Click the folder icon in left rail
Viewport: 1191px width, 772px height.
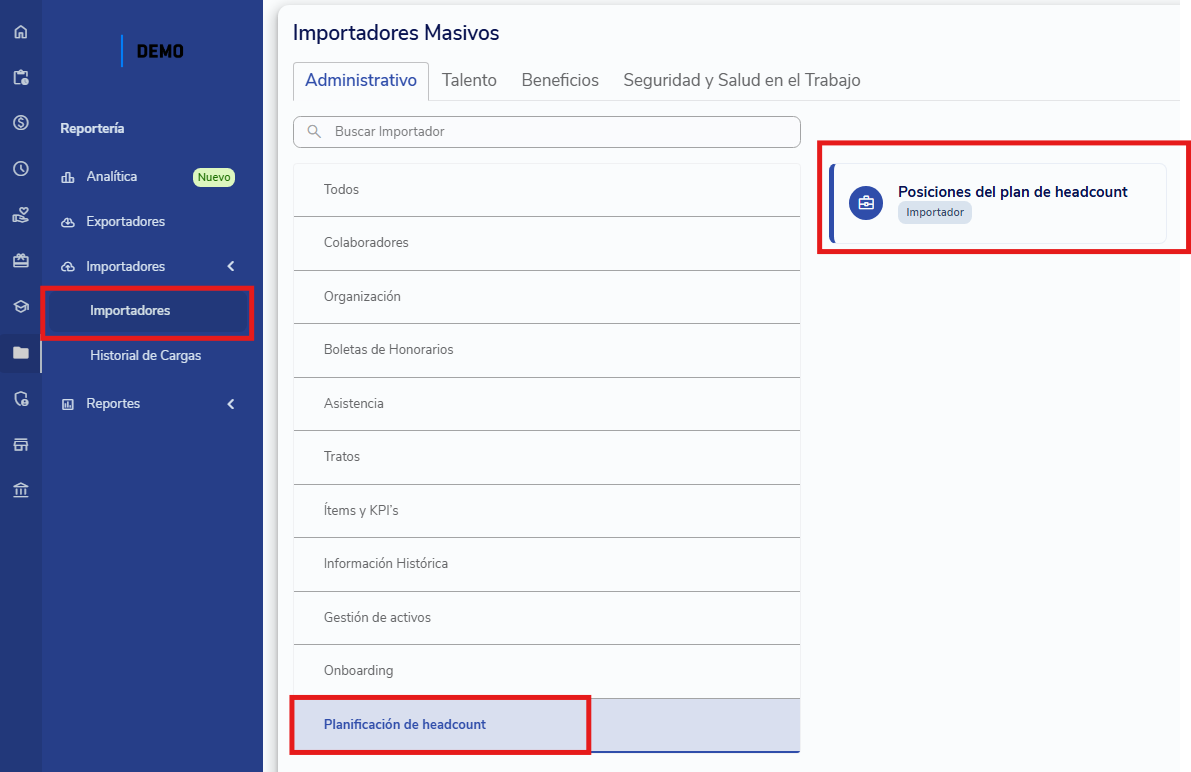21,353
